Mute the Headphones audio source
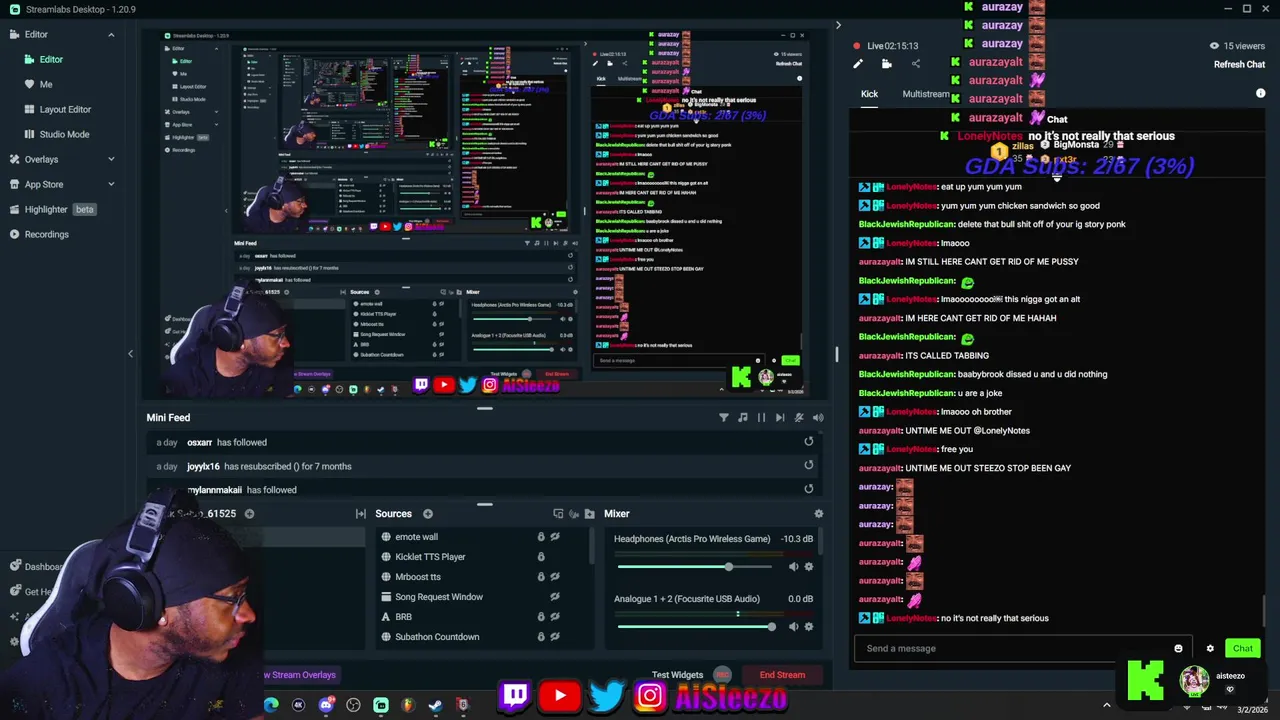The width and height of the screenshot is (1280, 720). (x=793, y=567)
